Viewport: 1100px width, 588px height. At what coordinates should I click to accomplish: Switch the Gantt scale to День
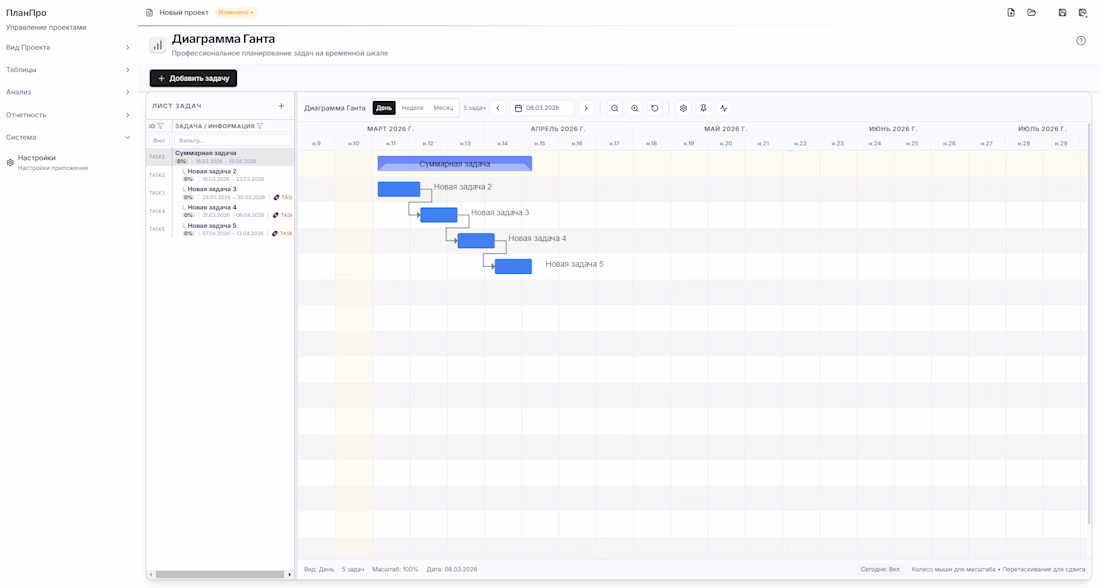click(x=384, y=108)
